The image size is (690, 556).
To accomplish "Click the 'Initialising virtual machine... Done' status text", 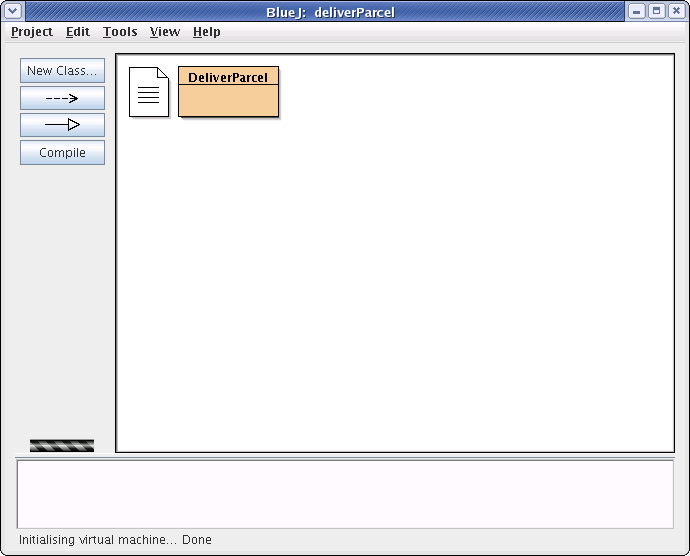I will click(x=115, y=540).
